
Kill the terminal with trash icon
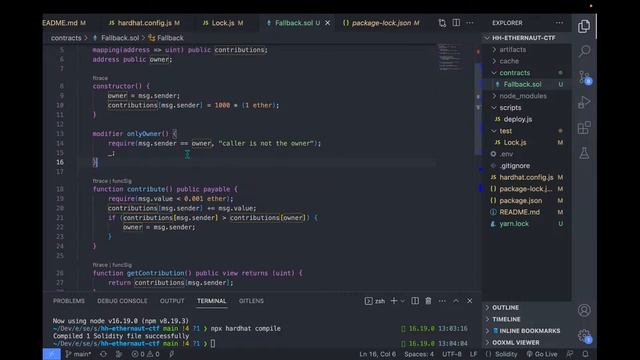pyautogui.click(x=428, y=301)
